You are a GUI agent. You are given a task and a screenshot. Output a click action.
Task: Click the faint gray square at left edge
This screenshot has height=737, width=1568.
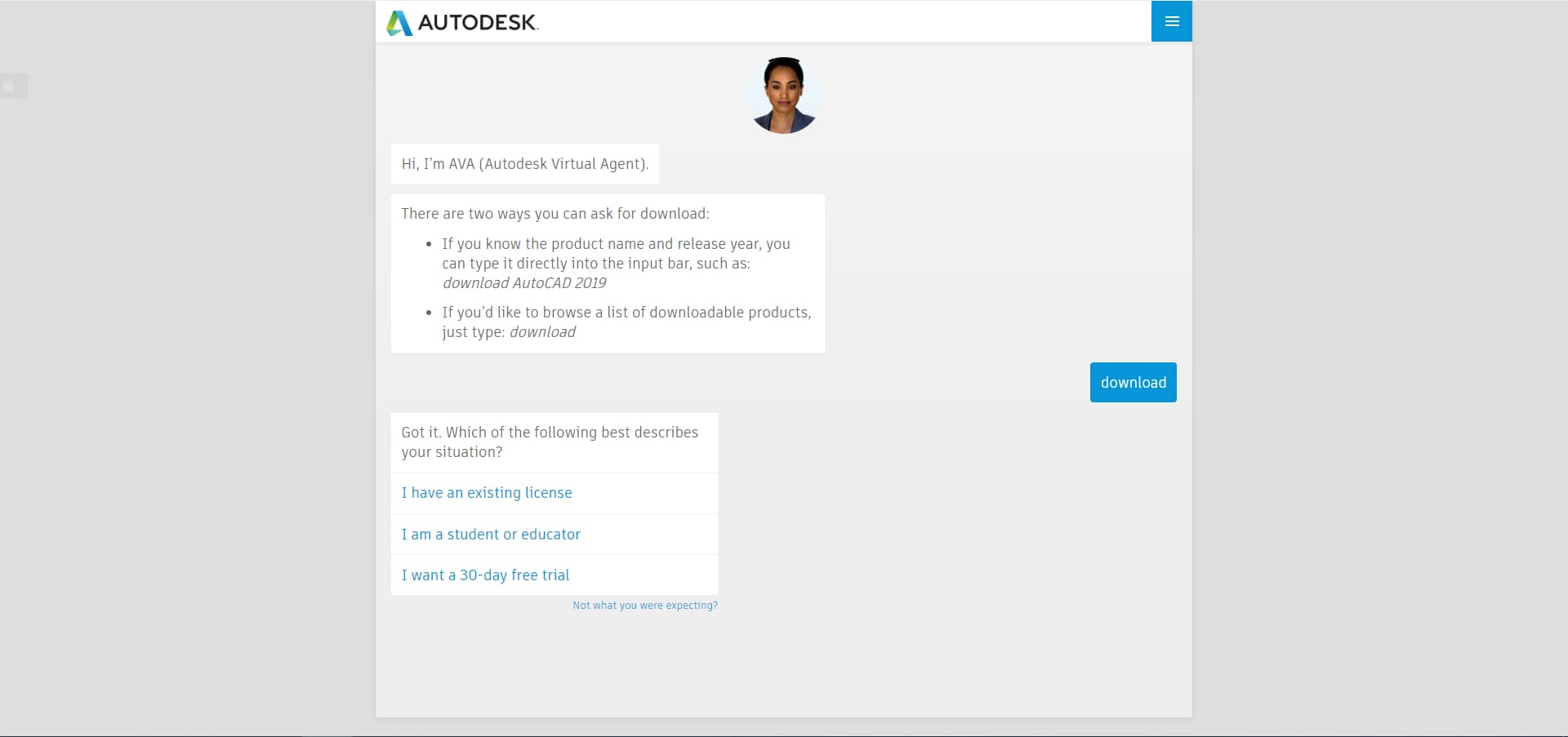click(x=10, y=86)
